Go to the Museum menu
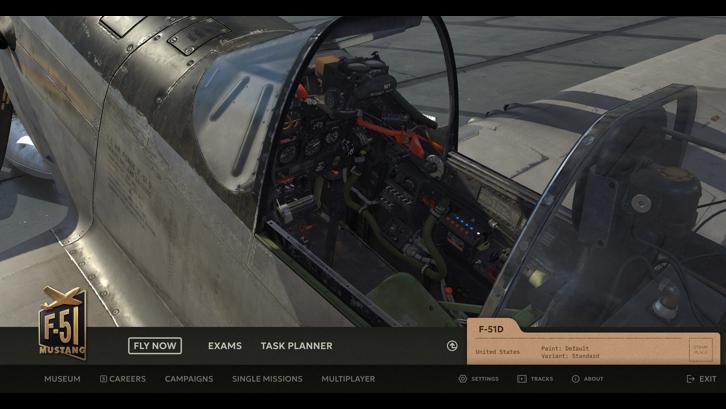 [62, 379]
